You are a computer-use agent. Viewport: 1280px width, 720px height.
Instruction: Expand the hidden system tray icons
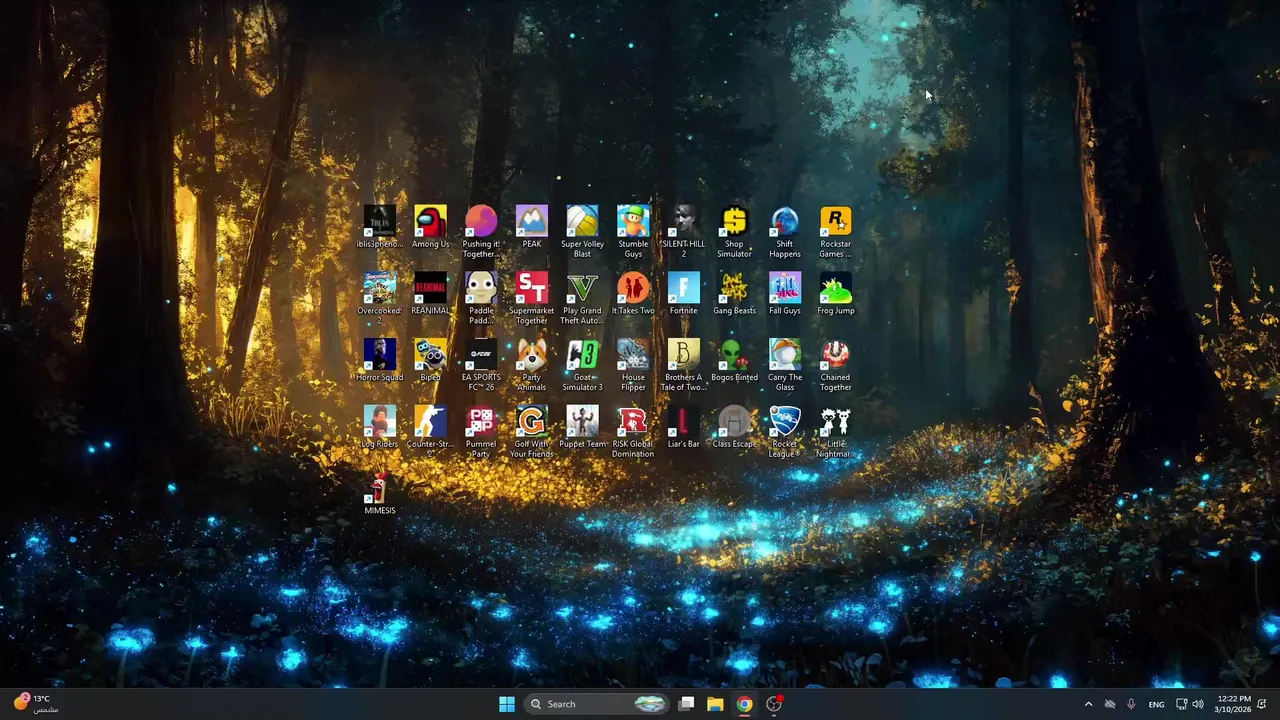(1088, 704)
